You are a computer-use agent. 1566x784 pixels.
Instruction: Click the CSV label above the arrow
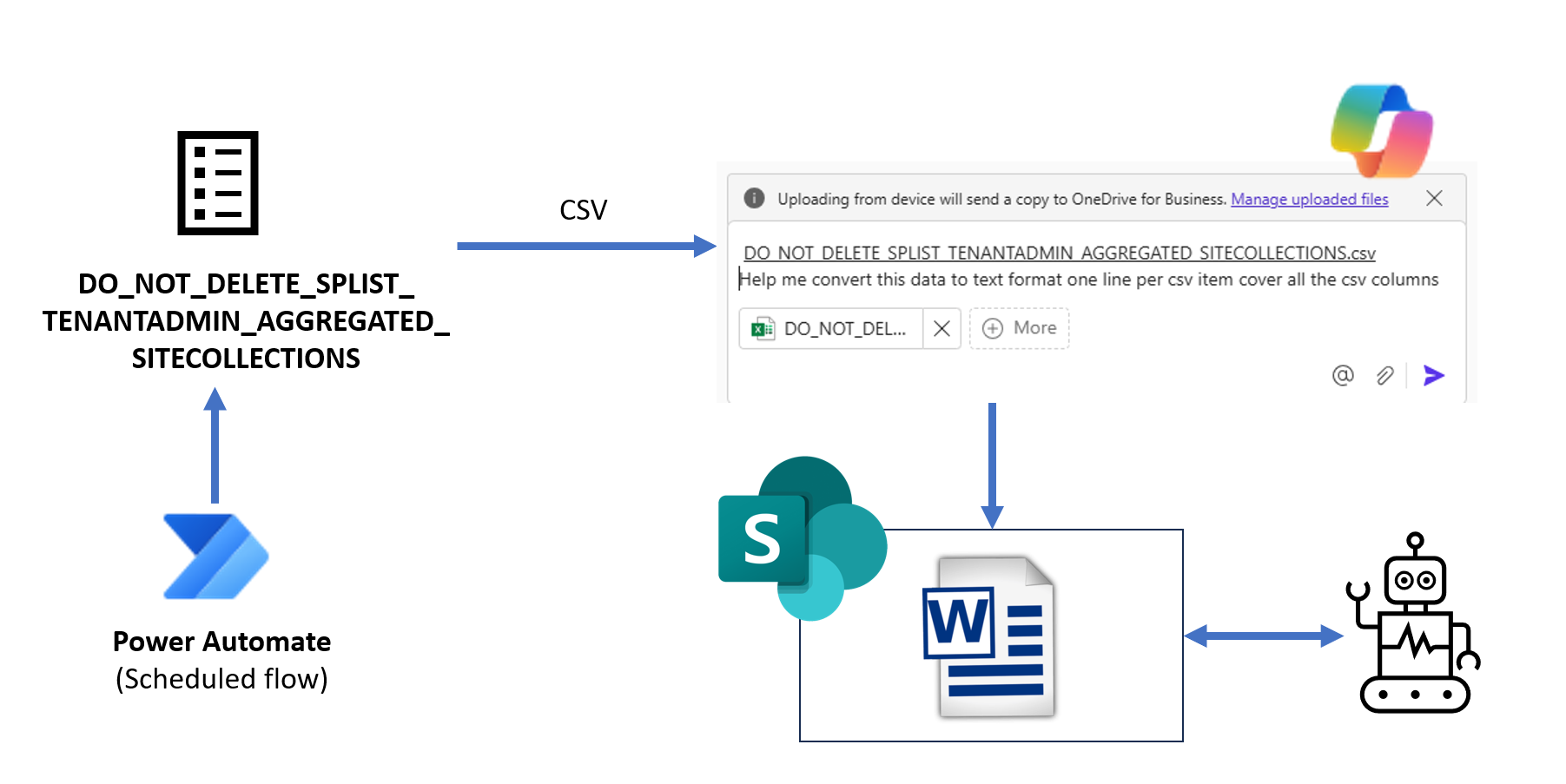(x=583, y=210)
